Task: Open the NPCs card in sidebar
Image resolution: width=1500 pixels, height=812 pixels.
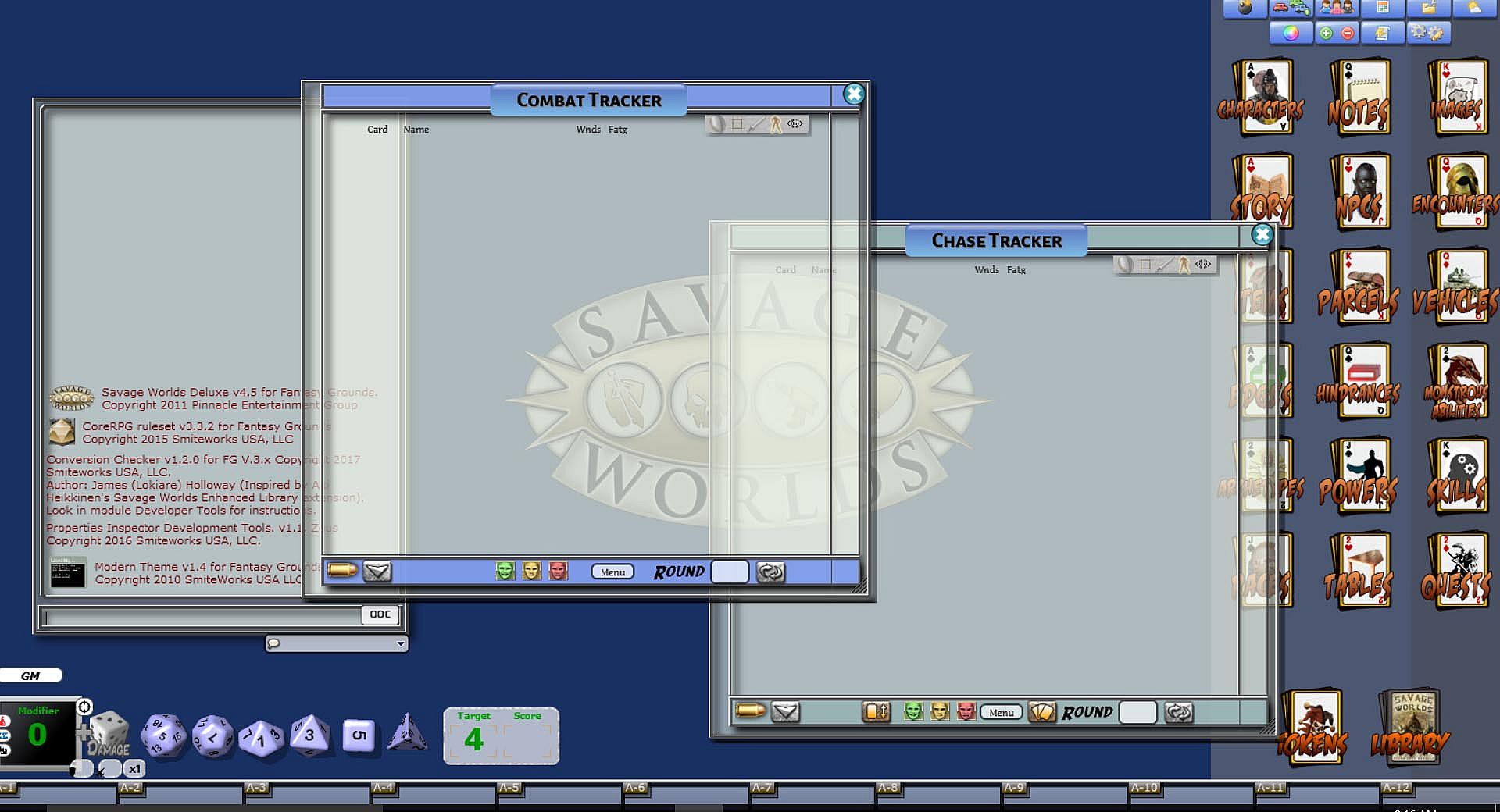Action: (1359, 192)
